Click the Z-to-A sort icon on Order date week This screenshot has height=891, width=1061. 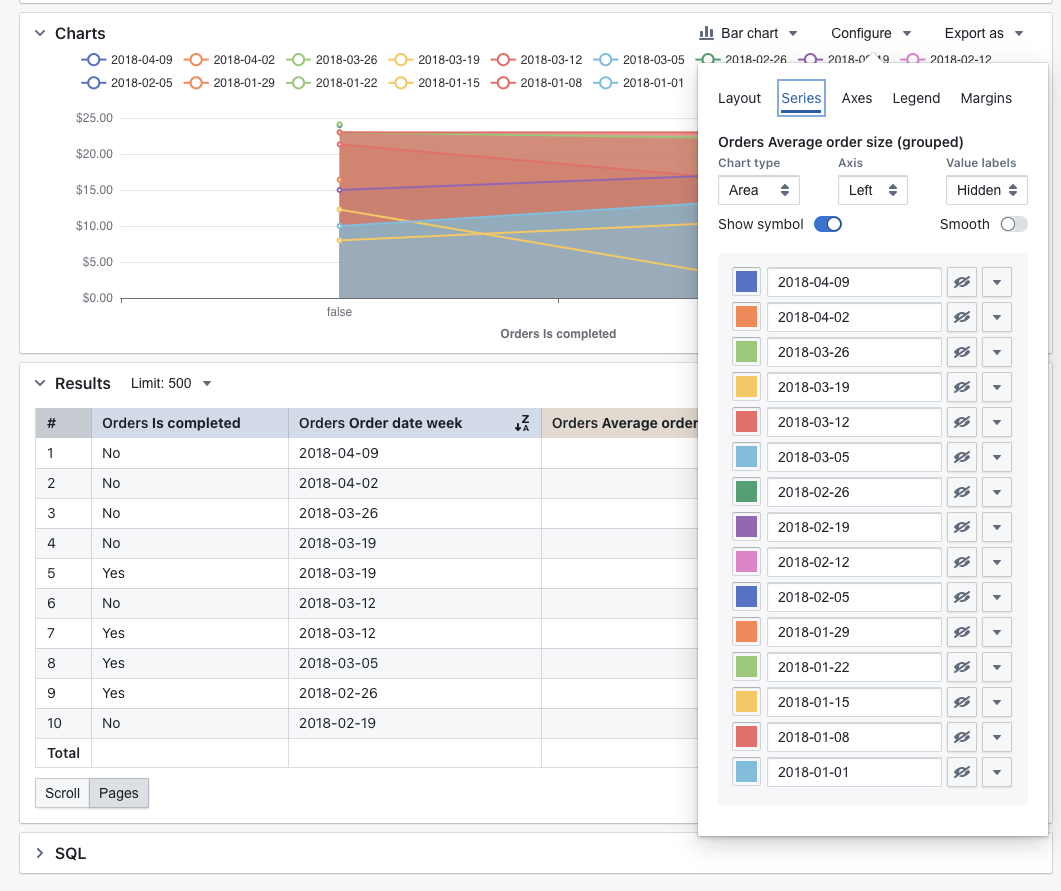click(522, 423)
